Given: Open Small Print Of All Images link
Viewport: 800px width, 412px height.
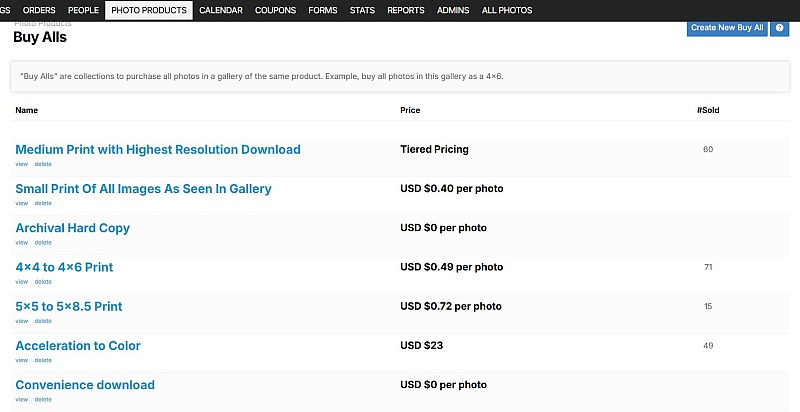Looking at the screenshot, I should pos(143,189).
